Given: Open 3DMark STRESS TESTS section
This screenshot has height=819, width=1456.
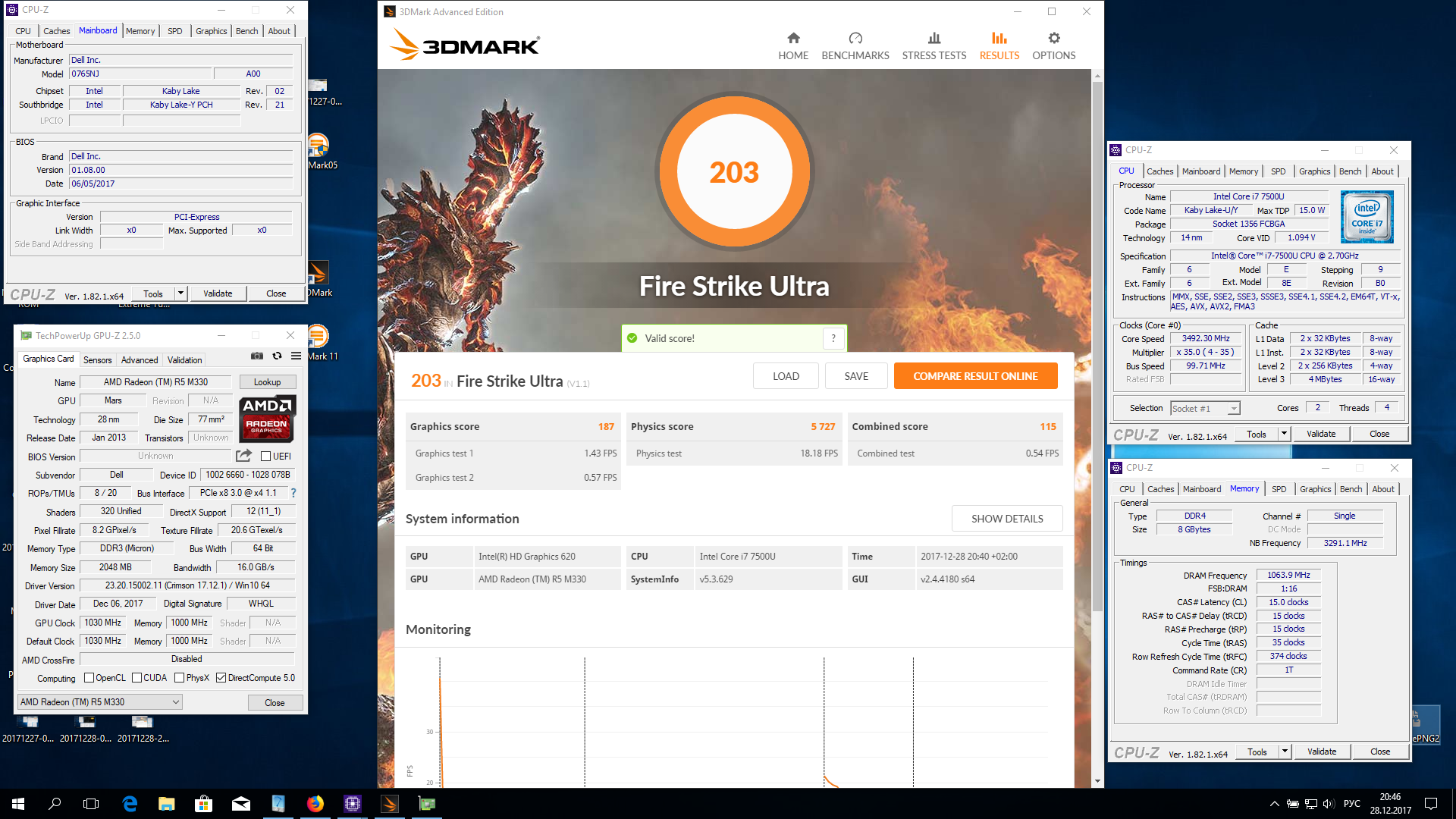Looking at the screenshot, I should (x=934, y=46).
